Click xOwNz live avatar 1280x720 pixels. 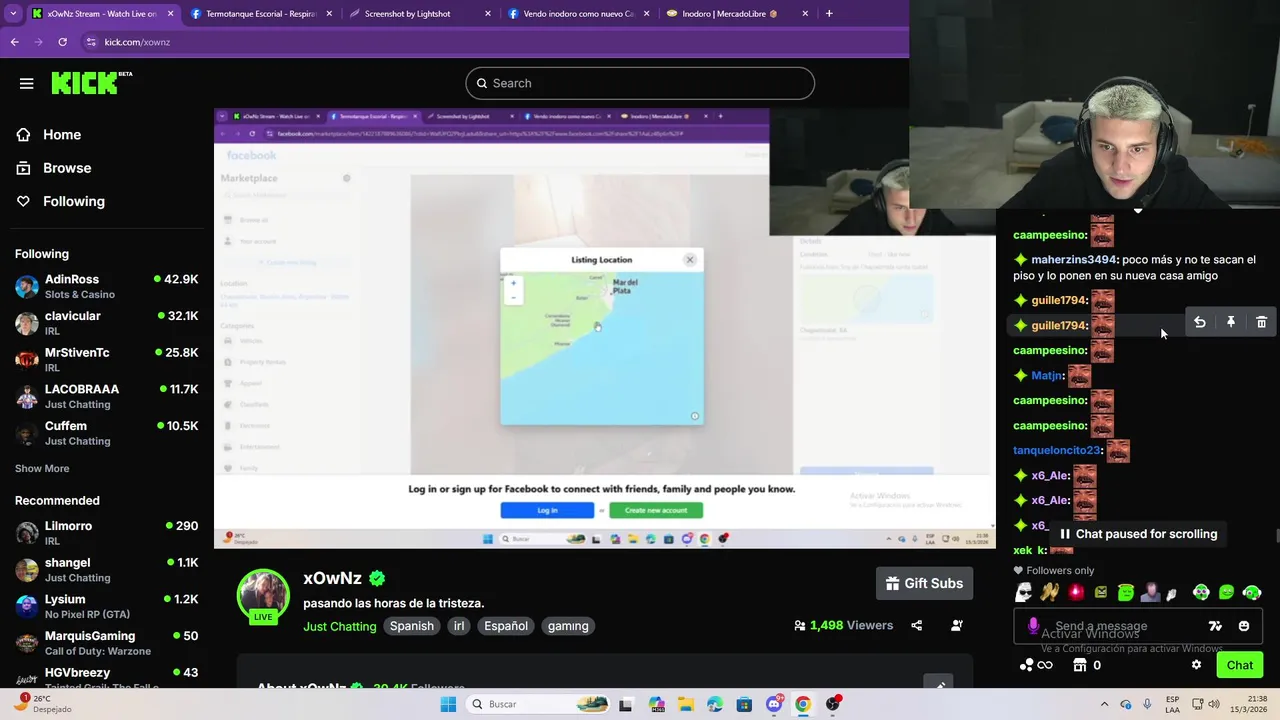[263, 597]
